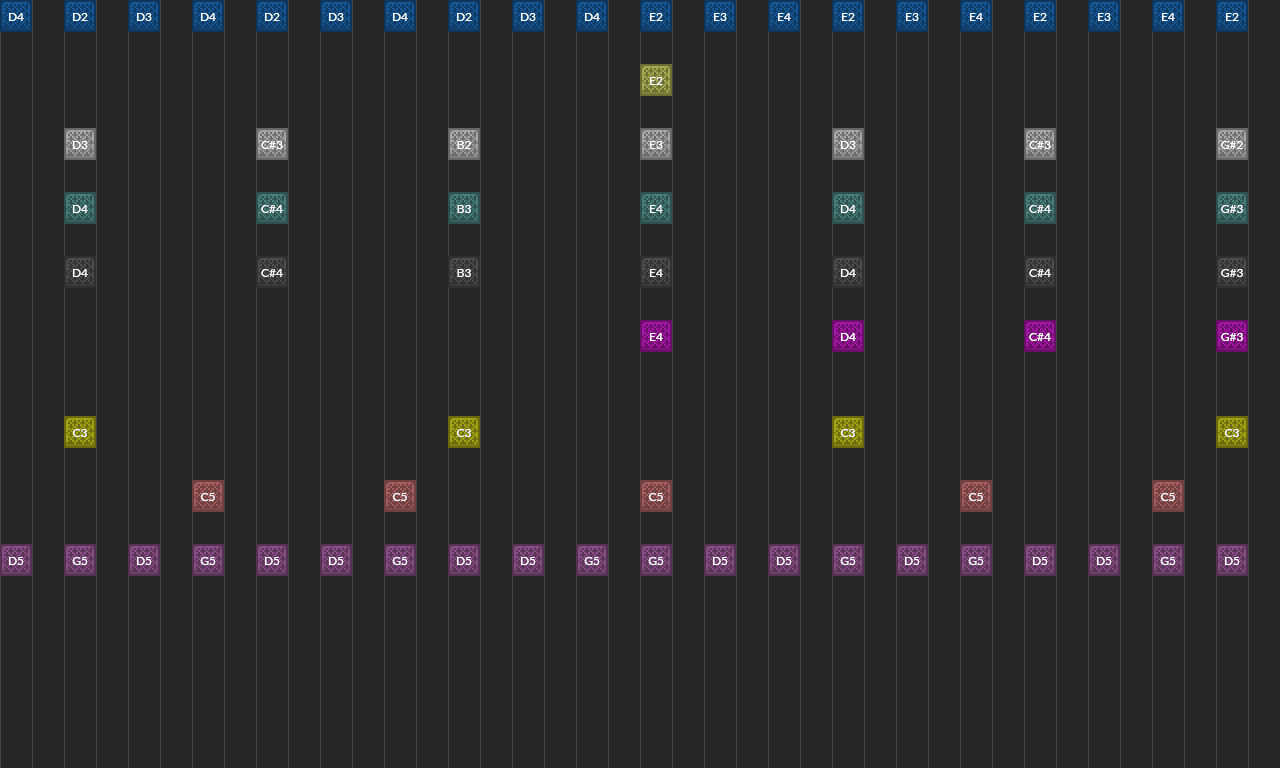Click the gray B2 note
1280x768 pixels.
click(x=464, y=144)
